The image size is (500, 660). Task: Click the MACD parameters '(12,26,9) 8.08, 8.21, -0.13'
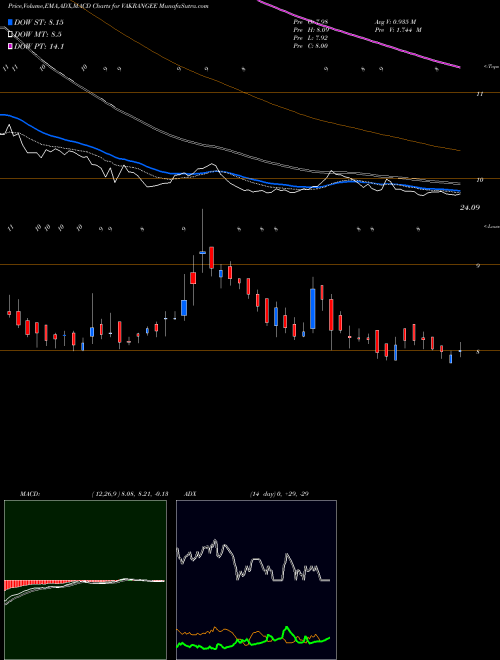(130, 494)
